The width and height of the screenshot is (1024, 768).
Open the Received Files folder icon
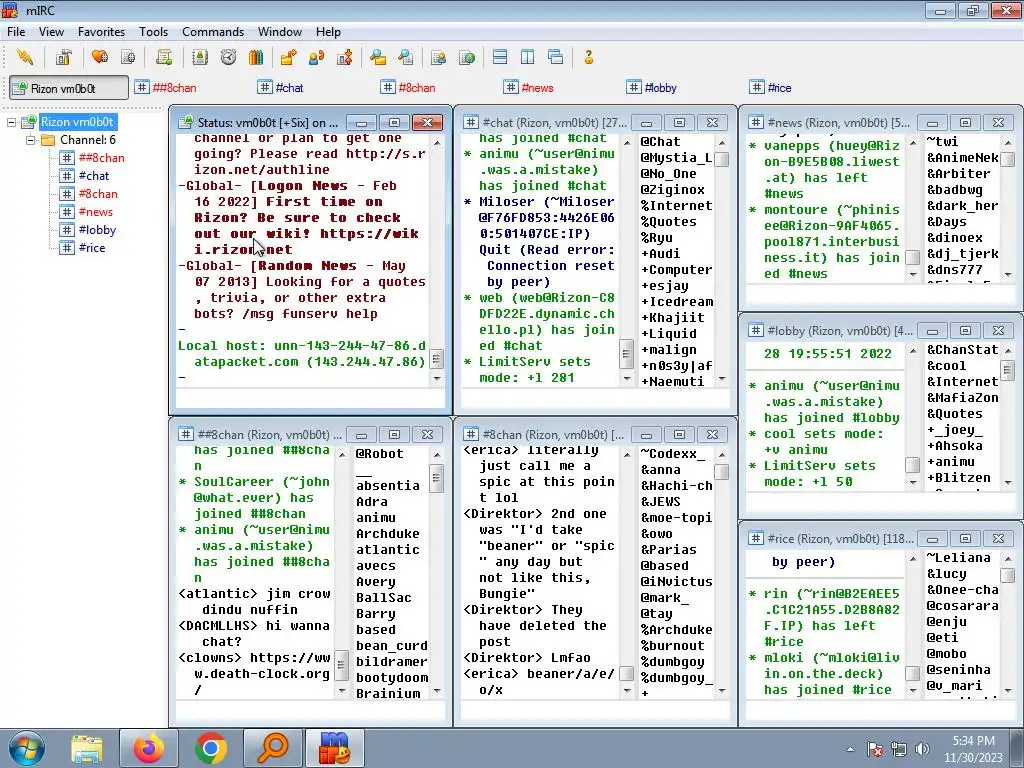point(377,57)
